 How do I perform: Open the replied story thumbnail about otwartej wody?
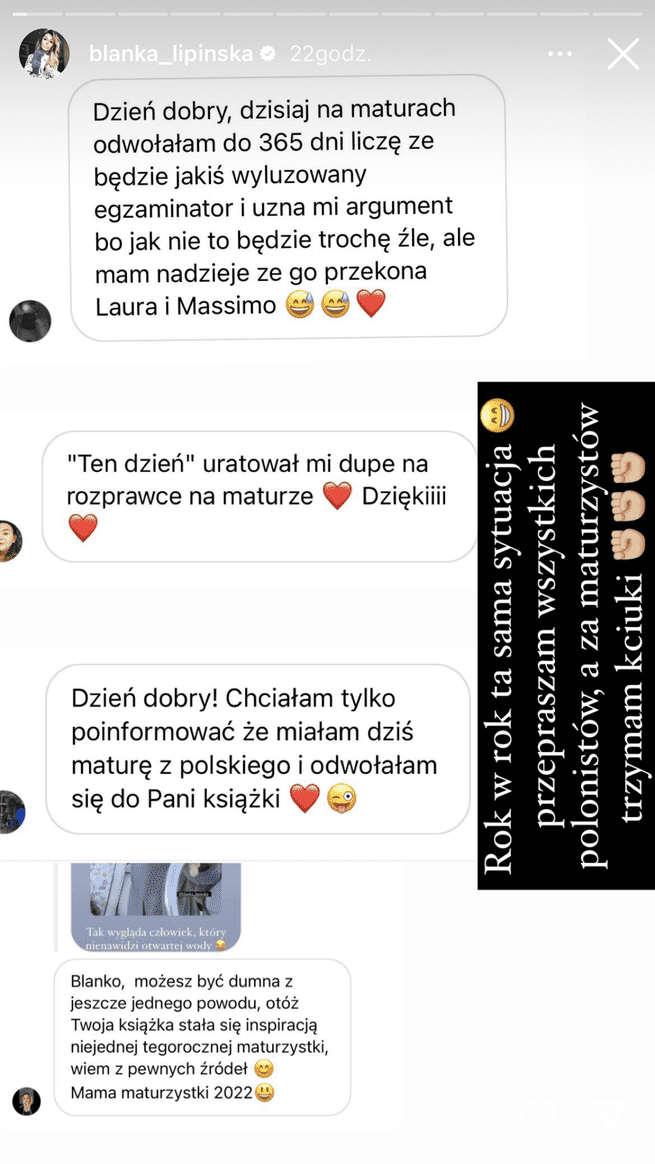pos(155,907)
